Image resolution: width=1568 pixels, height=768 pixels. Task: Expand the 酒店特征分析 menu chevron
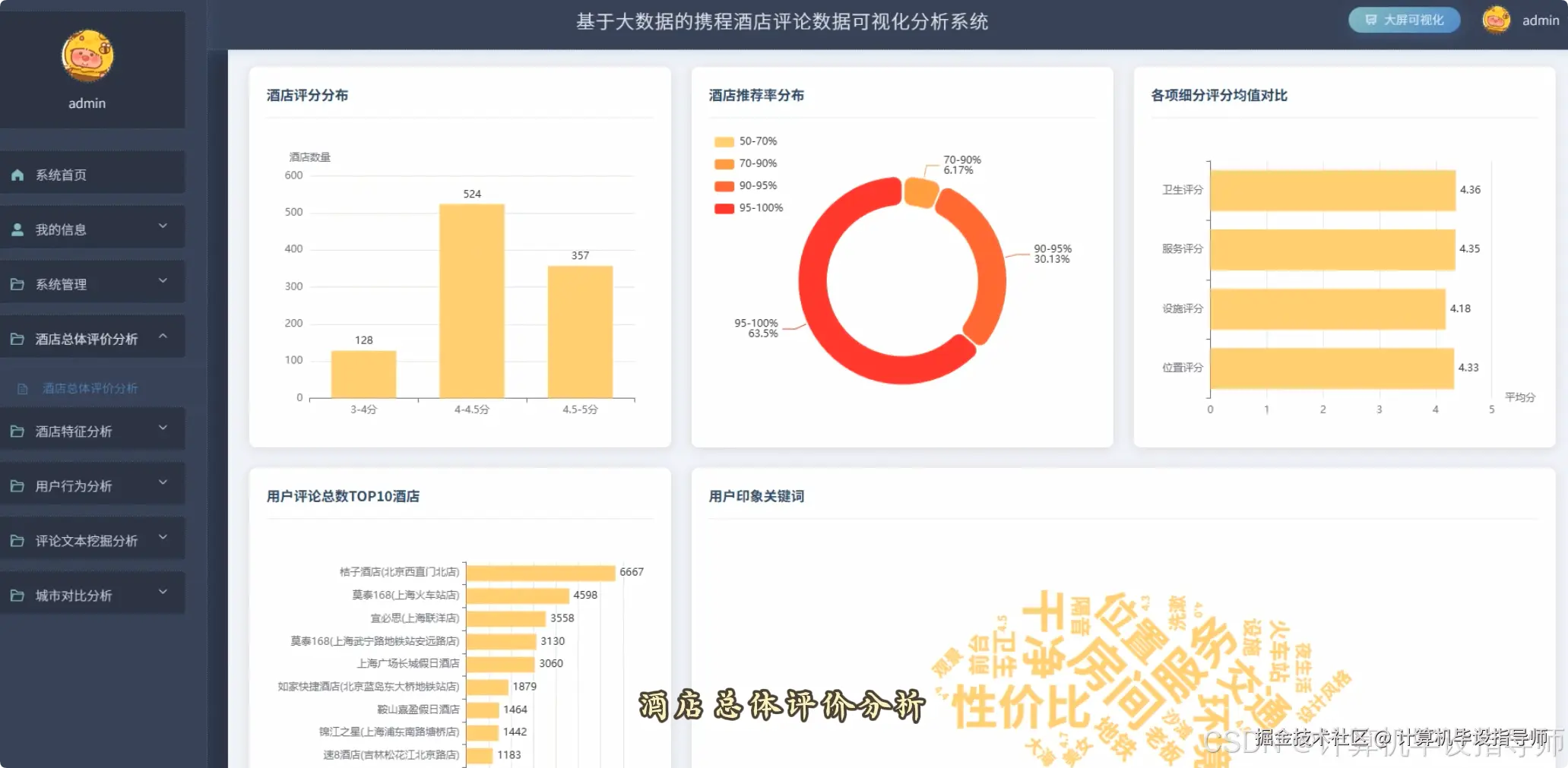tap(163, 428)
